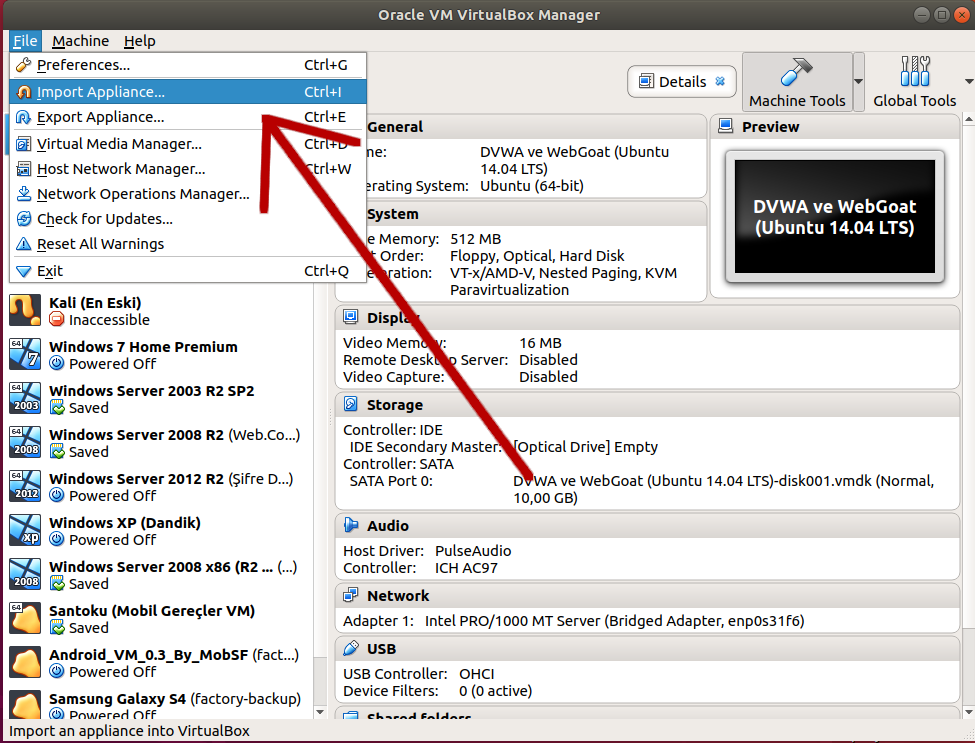
Task: Select Santoku (Mobil Gereçler VM)
Action: [x=159, y=619]
